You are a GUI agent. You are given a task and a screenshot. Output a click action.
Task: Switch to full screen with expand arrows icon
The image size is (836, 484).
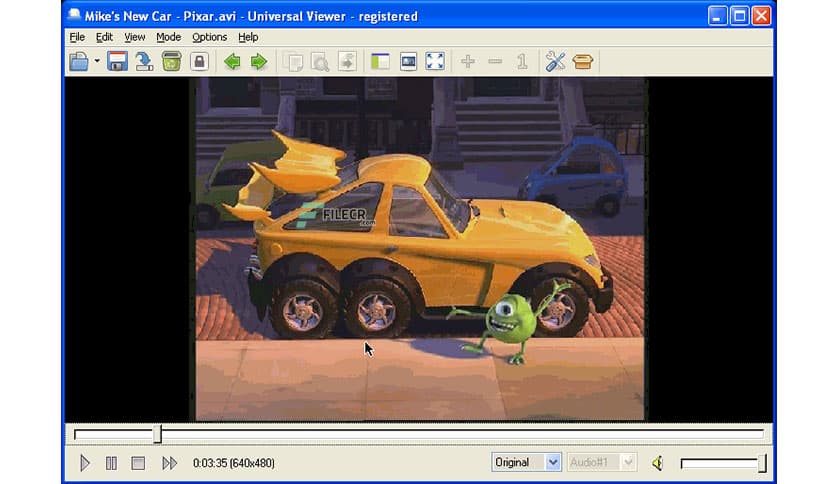tap(435, 61)
